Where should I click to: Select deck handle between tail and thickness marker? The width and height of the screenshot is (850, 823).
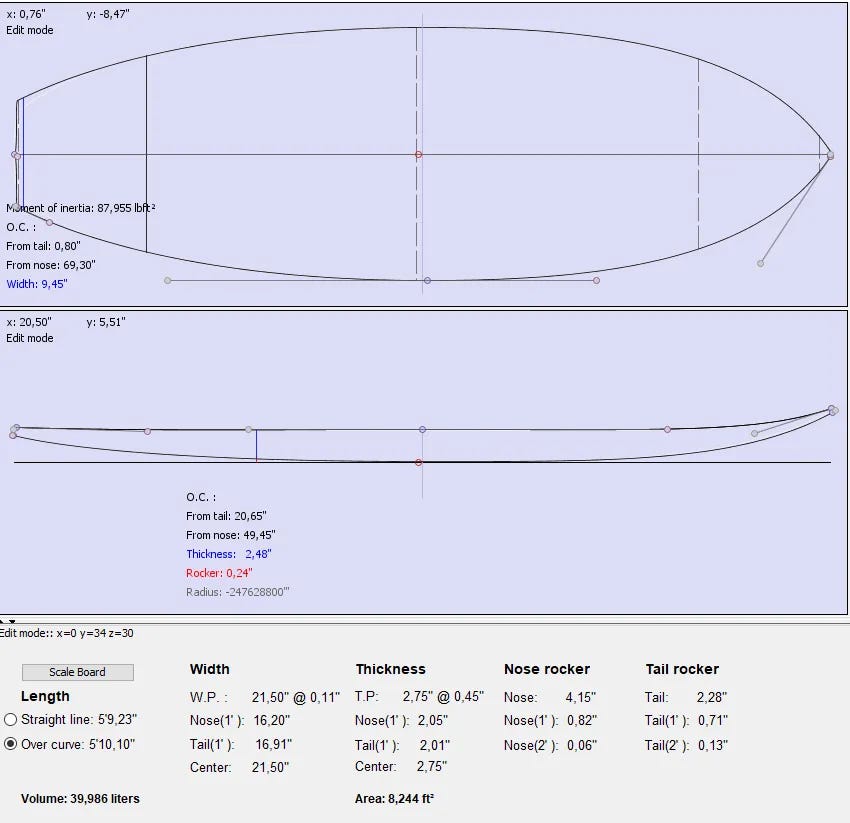click(147, 432)
